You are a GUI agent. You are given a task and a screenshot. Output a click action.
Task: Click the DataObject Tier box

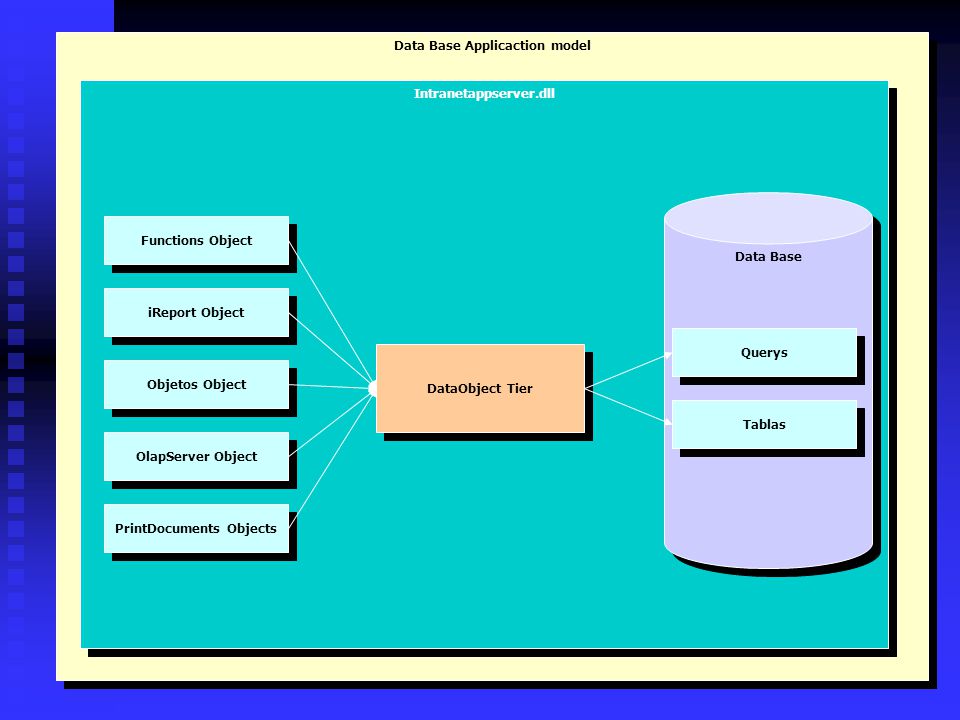(x=480, y=388)
